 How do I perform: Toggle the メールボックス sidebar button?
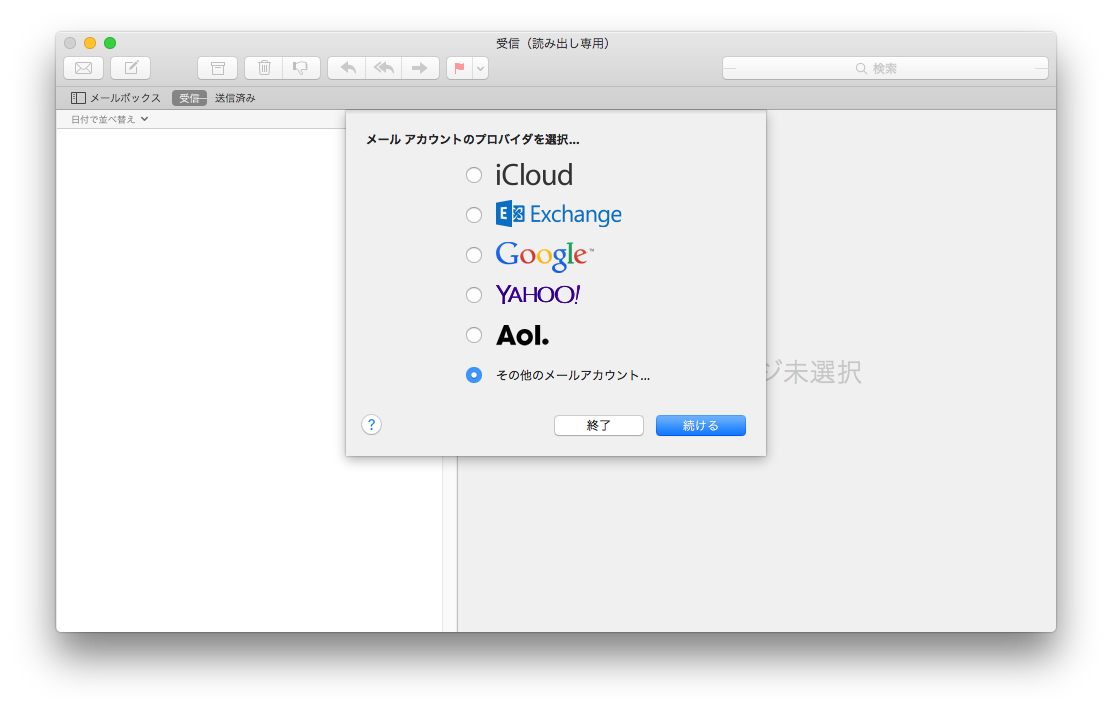coord(116,98)
